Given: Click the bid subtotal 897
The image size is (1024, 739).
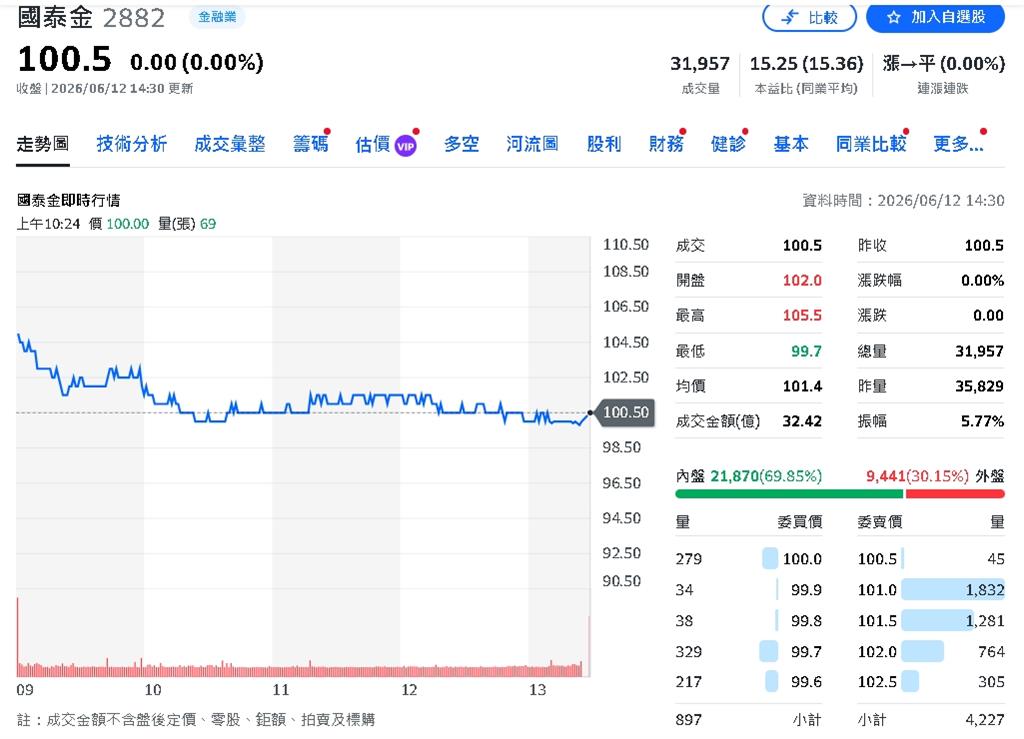Looking at the screenshot, I should [x=688, y=719].
